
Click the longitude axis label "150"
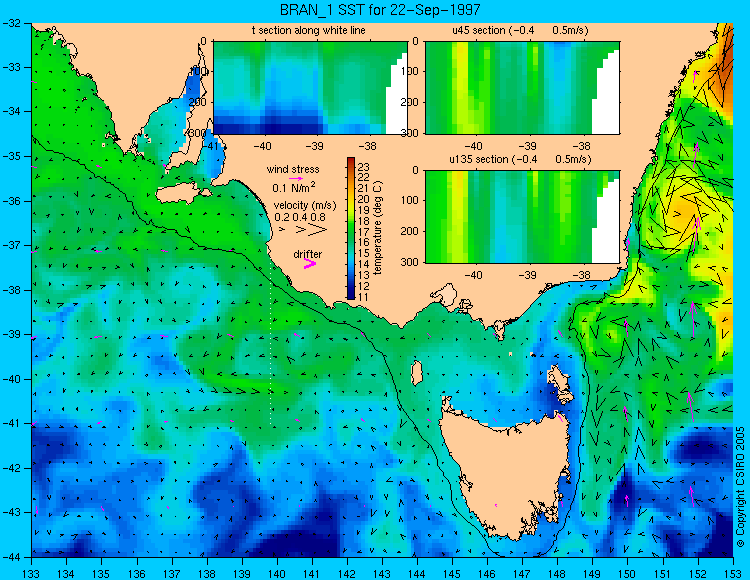628,574
